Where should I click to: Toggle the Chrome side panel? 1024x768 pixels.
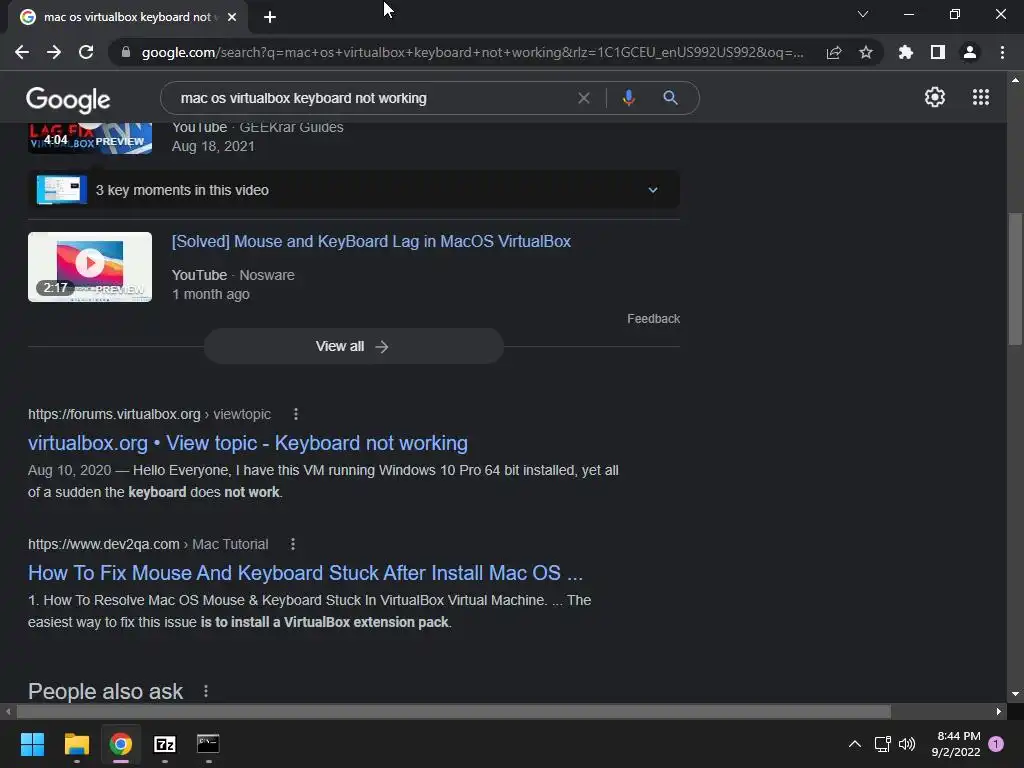tap(938, 52)
